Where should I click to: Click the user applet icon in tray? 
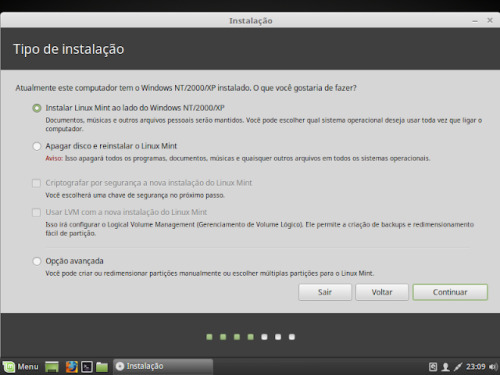[x=445, y=367]
